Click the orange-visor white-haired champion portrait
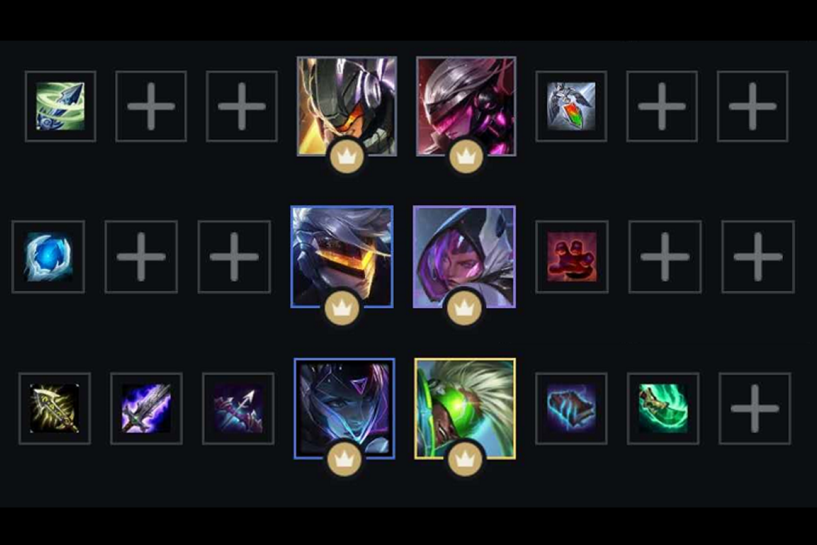The image size is (817, 545). click(342, 256)
